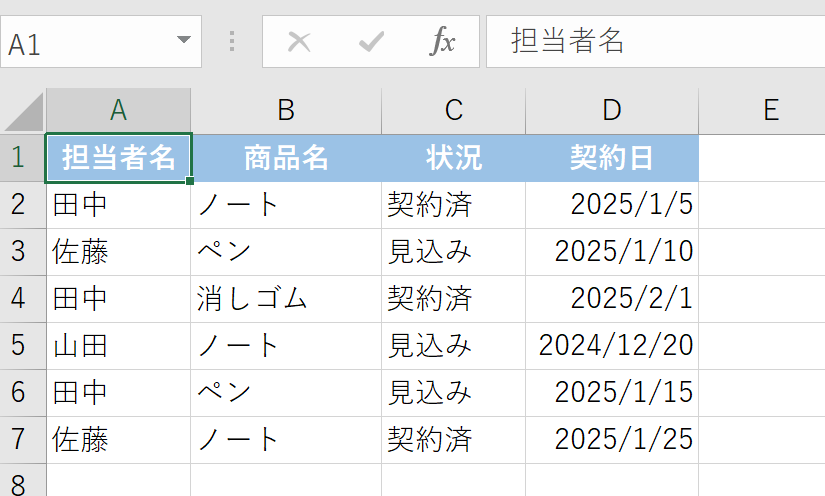
Task: Open the Name Box dropdown arrow
Action: coord(184,40)
